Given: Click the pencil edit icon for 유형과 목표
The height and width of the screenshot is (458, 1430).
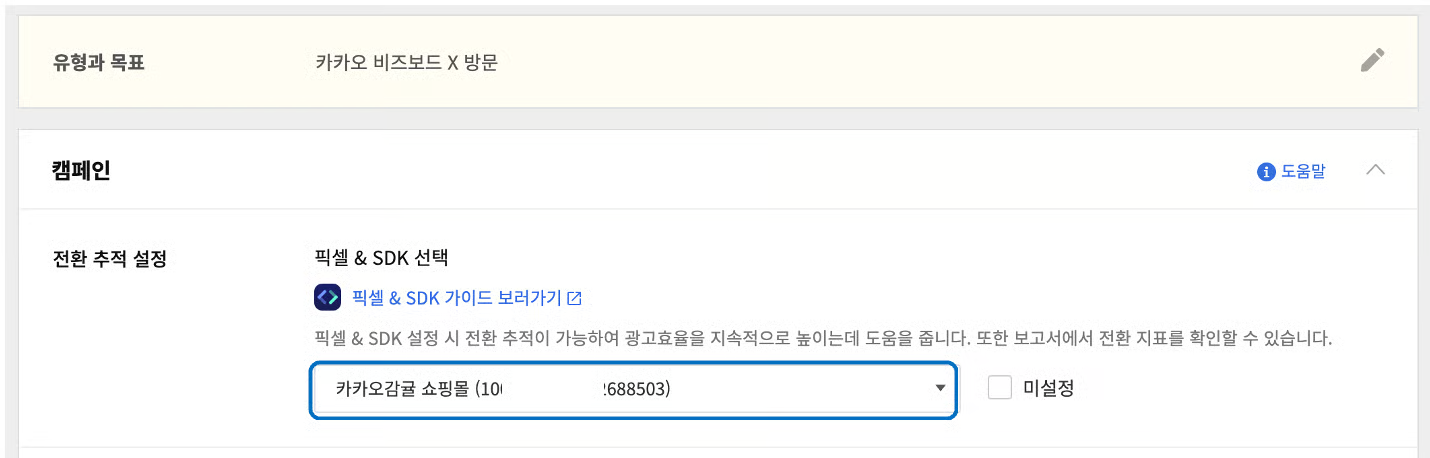Looking at the screenshot, I should click(1373, 61).
